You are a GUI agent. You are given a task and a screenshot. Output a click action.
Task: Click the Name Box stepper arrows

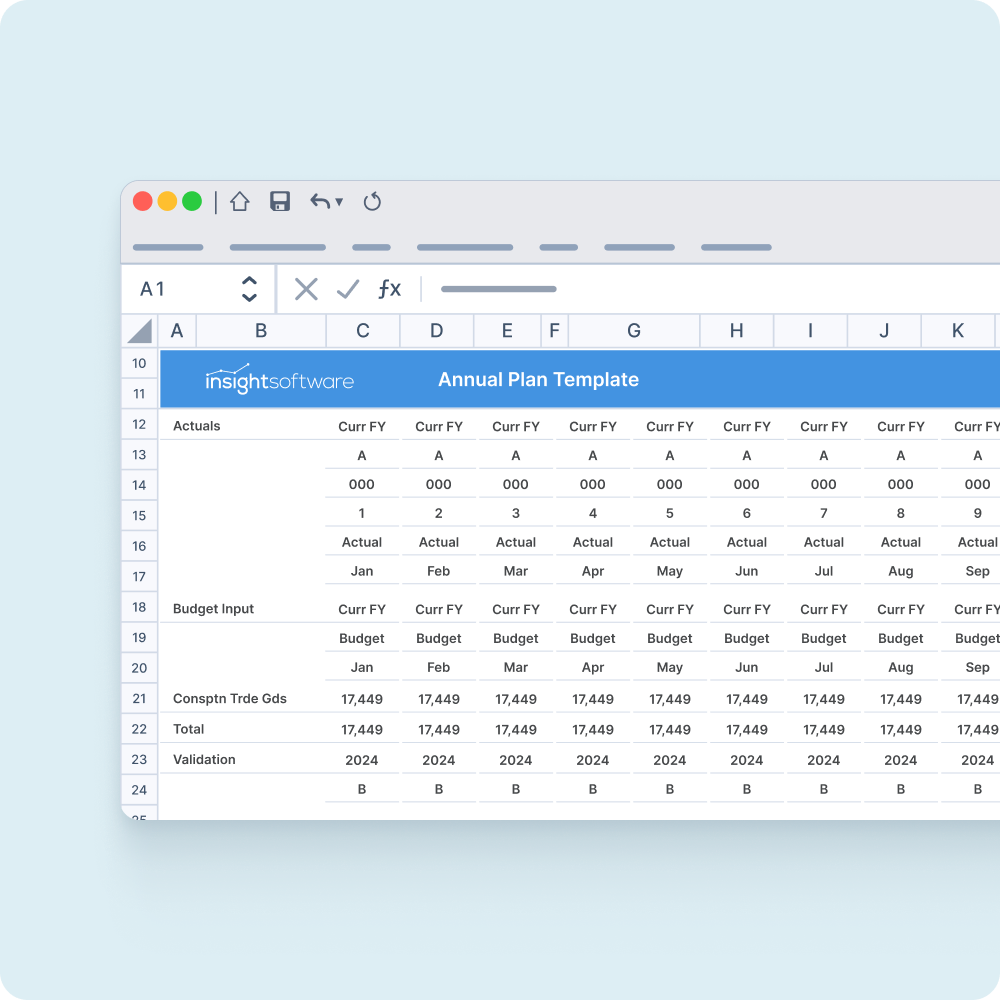coord(250,289)
